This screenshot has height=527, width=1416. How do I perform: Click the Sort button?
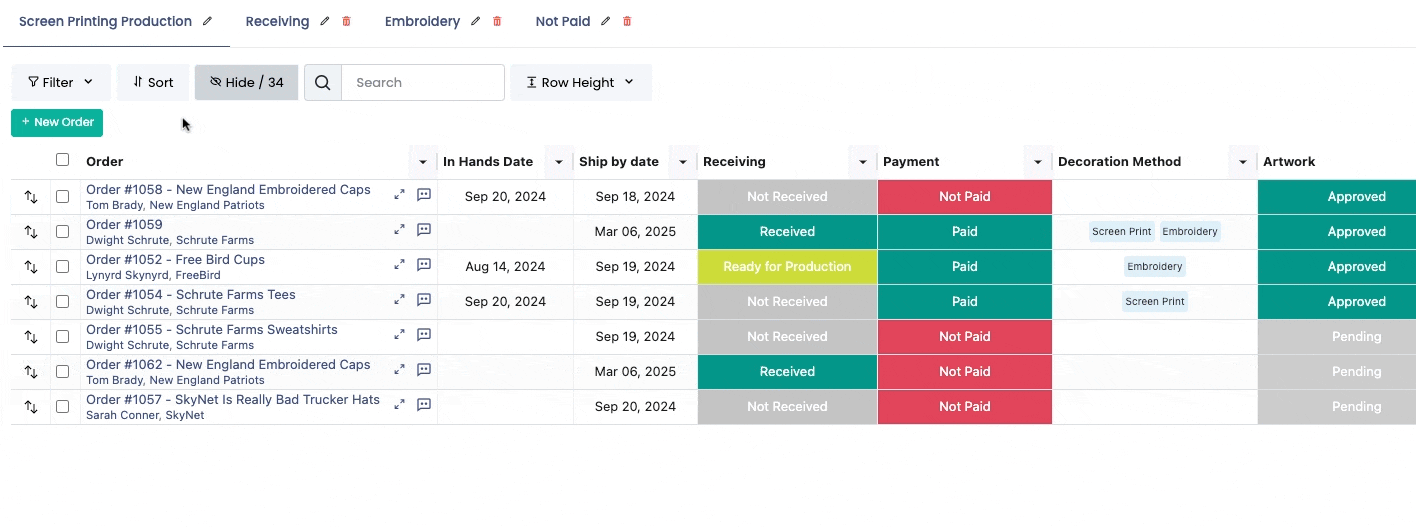pyautogui.click(x=153, y=83)
